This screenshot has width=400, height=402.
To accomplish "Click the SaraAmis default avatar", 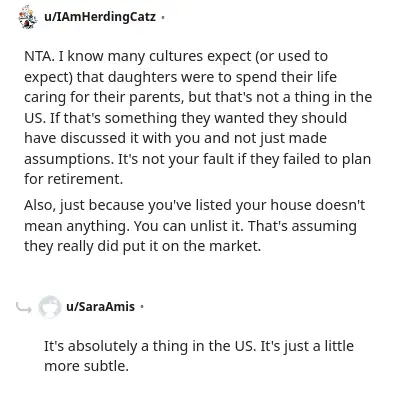I will [49, 307].
